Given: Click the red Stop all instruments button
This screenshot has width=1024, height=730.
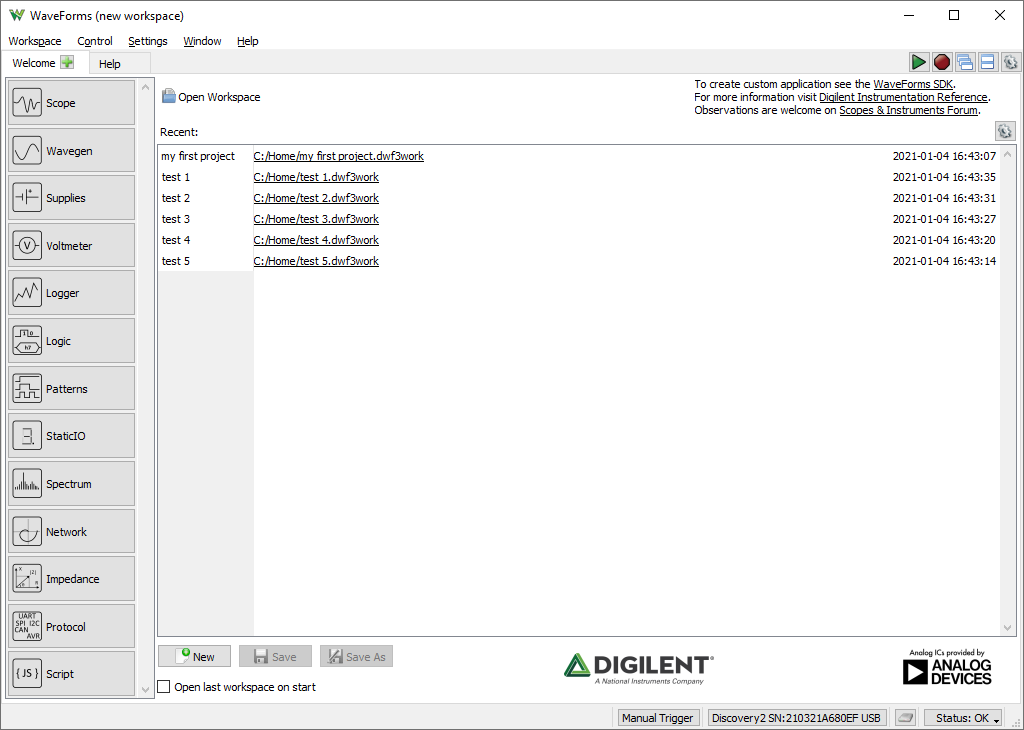Looking at the screenshot, I should [942, 62].
